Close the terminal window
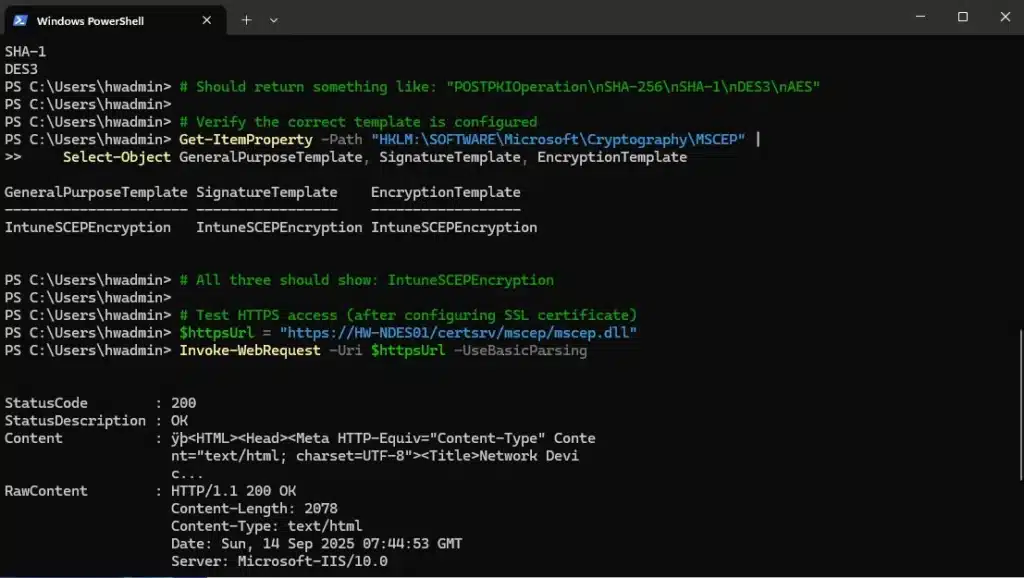1024x578 pixels. [x=1005, y=17]
